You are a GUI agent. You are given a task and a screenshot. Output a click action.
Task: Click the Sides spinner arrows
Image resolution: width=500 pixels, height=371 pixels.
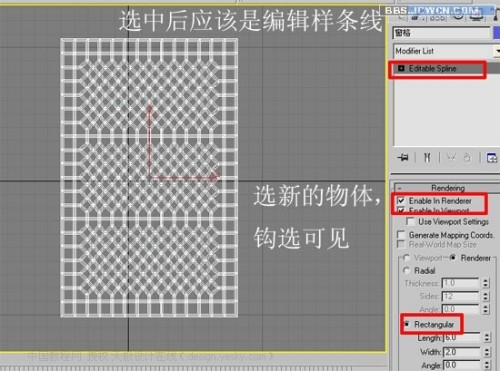click(486, 296)
